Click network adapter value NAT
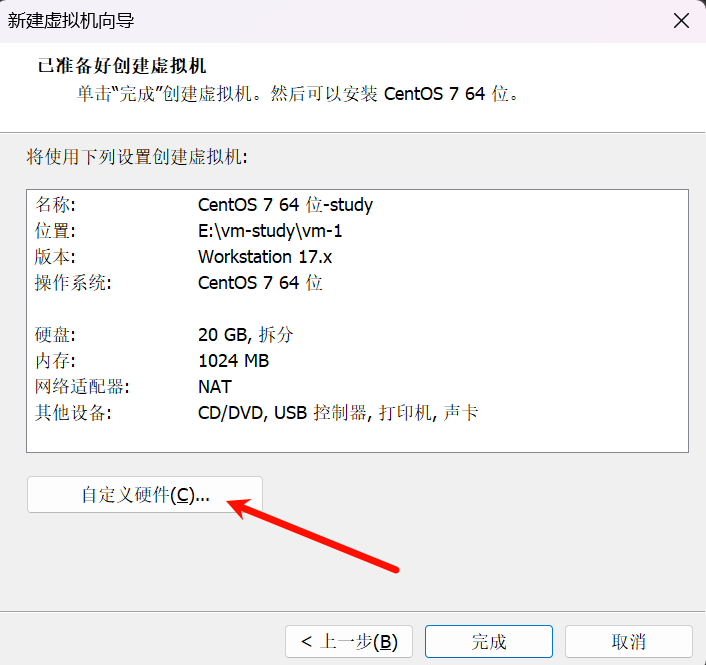 pos(215,387)
